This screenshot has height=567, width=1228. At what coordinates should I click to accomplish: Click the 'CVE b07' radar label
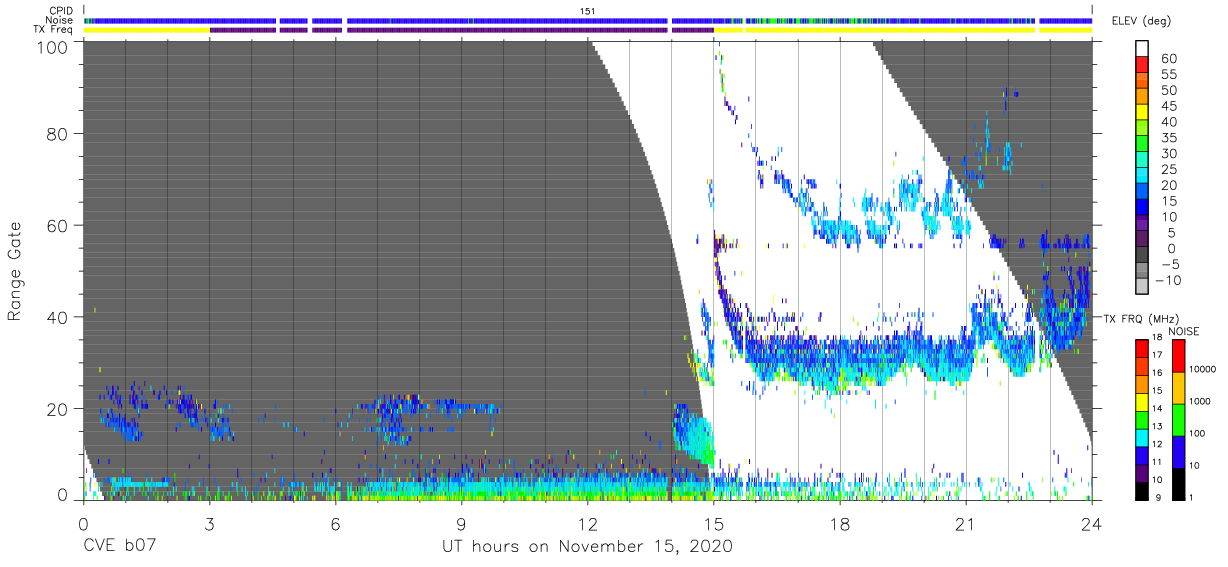[119, 546]
